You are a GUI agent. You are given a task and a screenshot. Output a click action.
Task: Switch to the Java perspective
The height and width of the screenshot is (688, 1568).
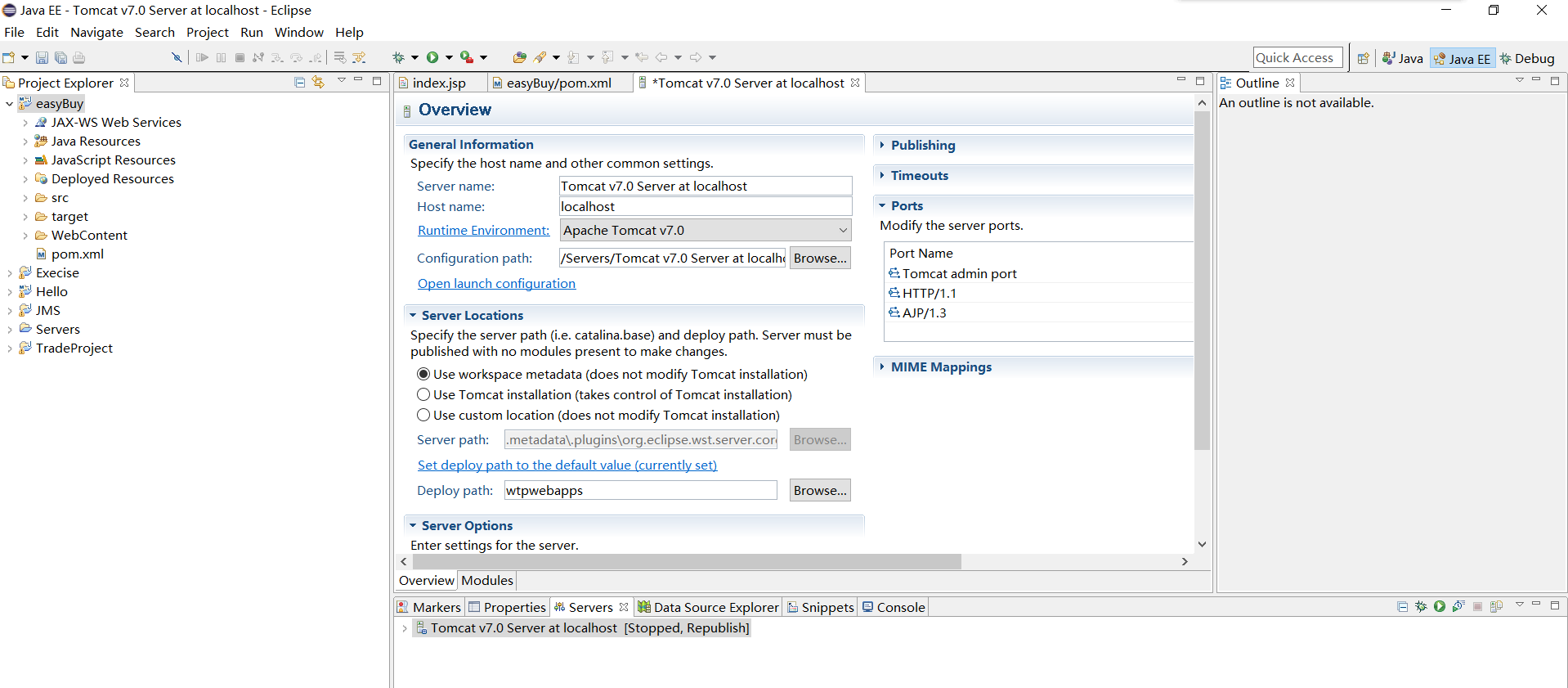(x=1403, y=58)
